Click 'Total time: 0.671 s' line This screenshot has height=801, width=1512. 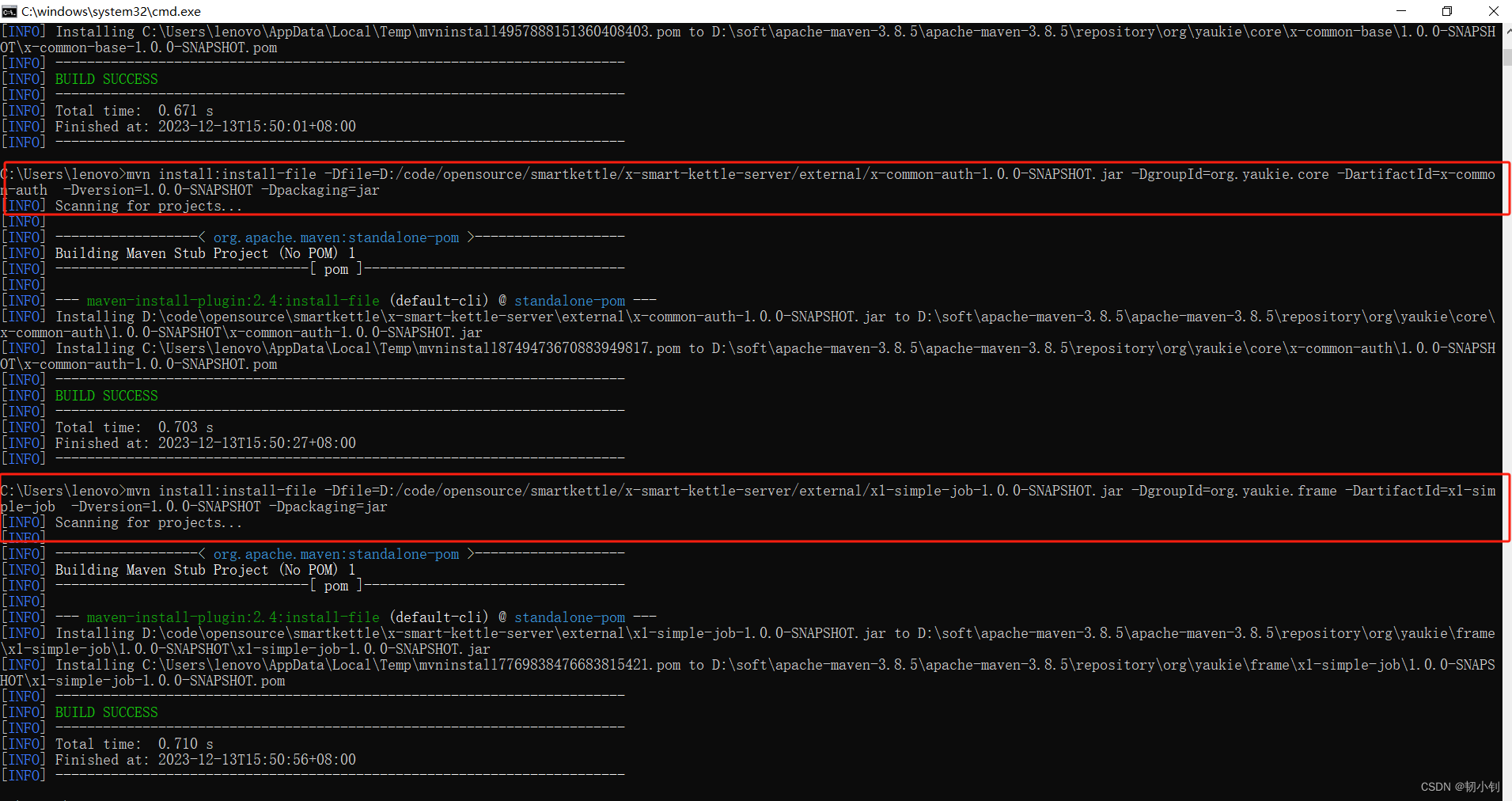tap(135, 111)
